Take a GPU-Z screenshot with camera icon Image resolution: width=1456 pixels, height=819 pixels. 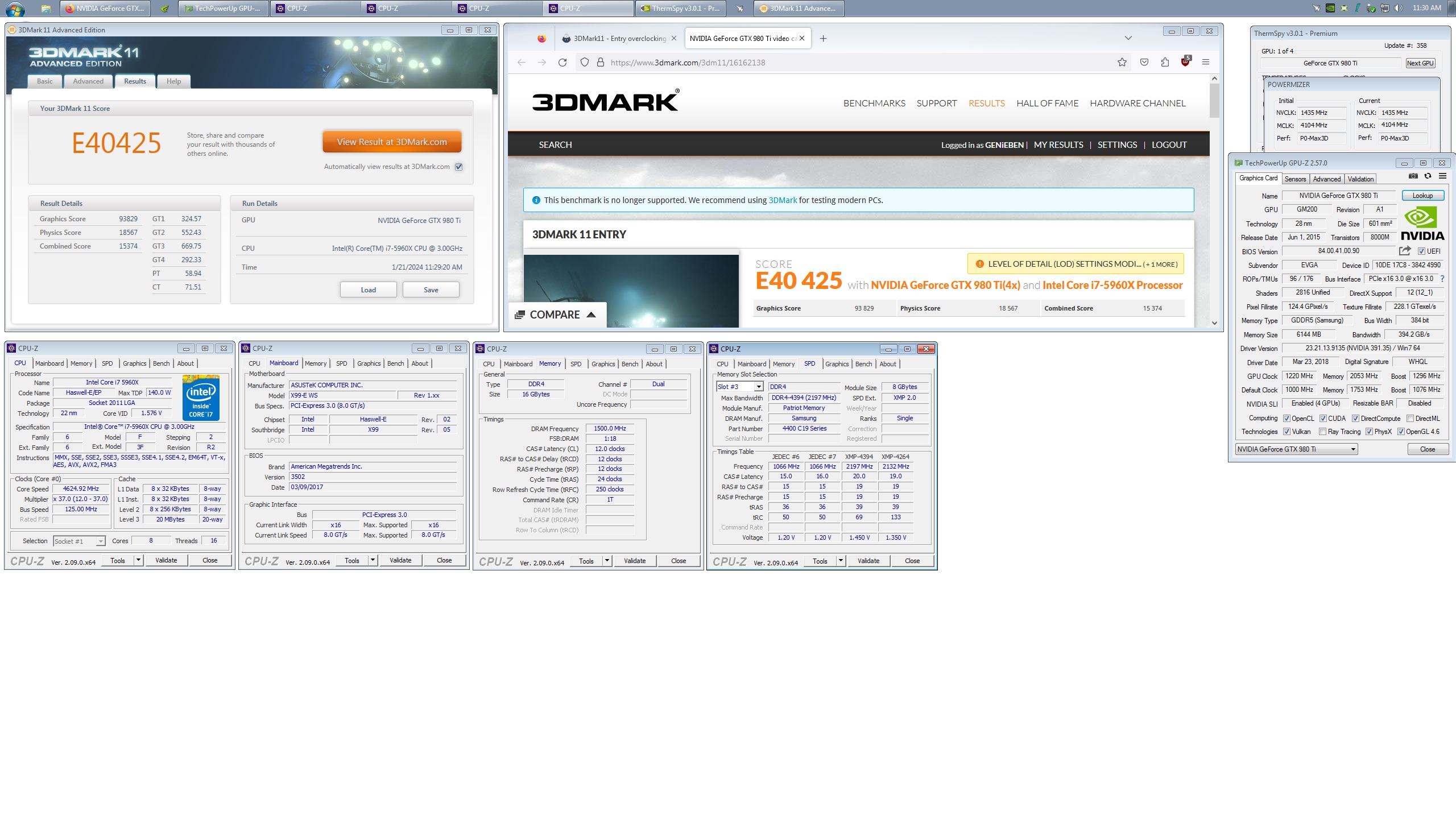pyautogui.click(x=1413, y=176)
